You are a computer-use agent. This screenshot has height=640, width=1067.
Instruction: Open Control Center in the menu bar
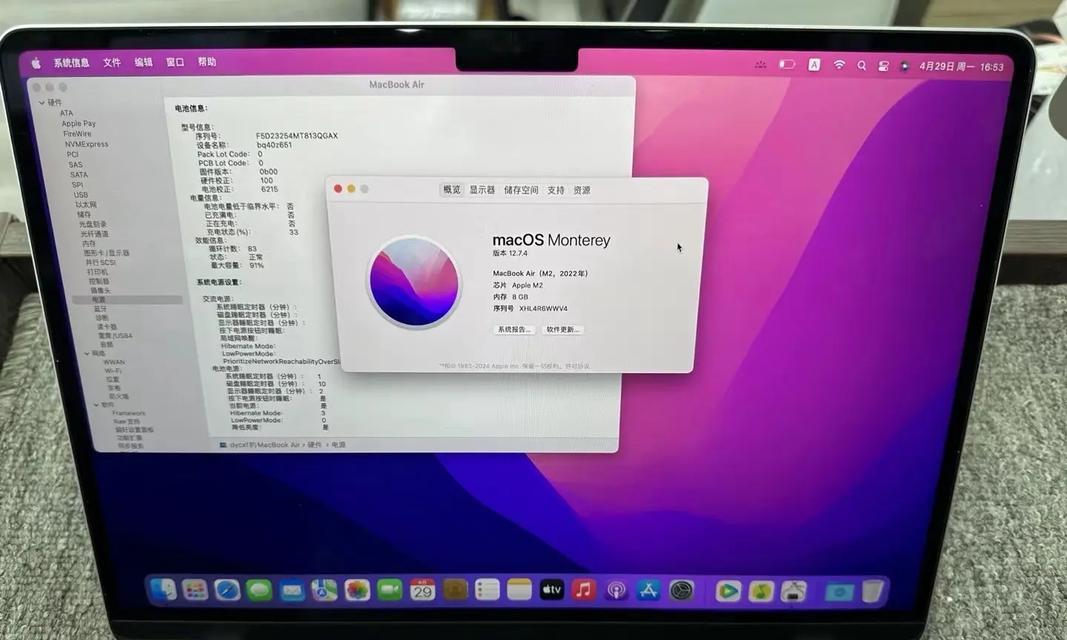(x=883, y=66)
